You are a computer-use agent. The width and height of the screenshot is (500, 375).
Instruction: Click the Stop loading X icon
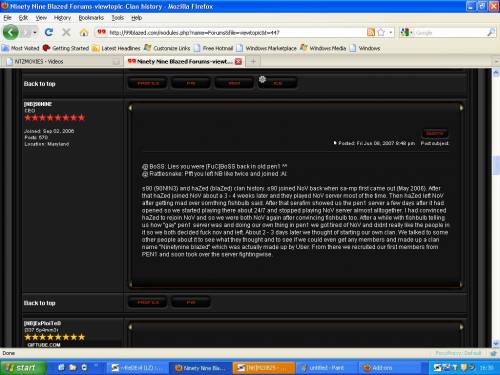pos(66,32)
